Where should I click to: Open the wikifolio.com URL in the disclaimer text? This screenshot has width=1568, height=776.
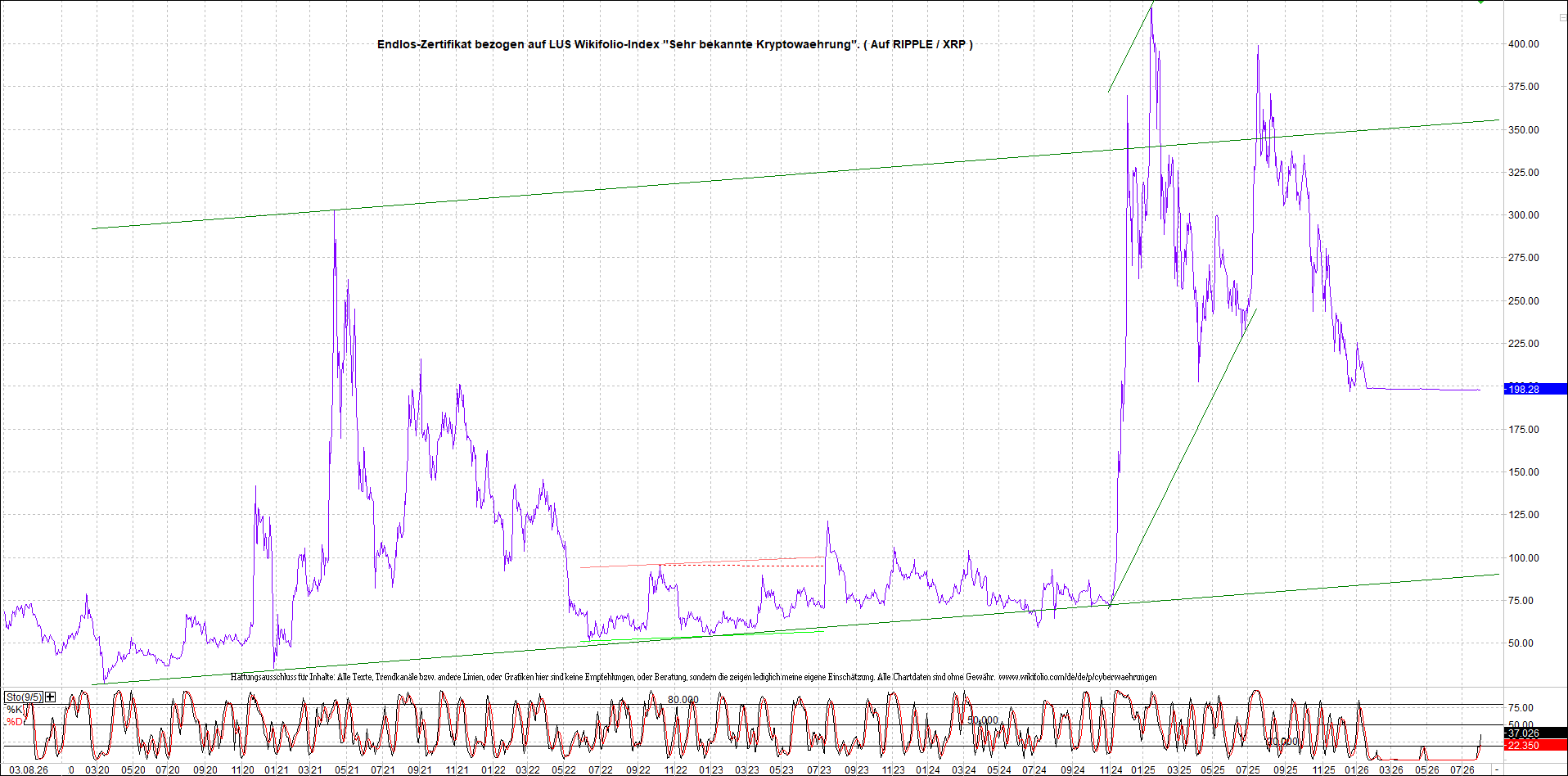point(1077,677)
